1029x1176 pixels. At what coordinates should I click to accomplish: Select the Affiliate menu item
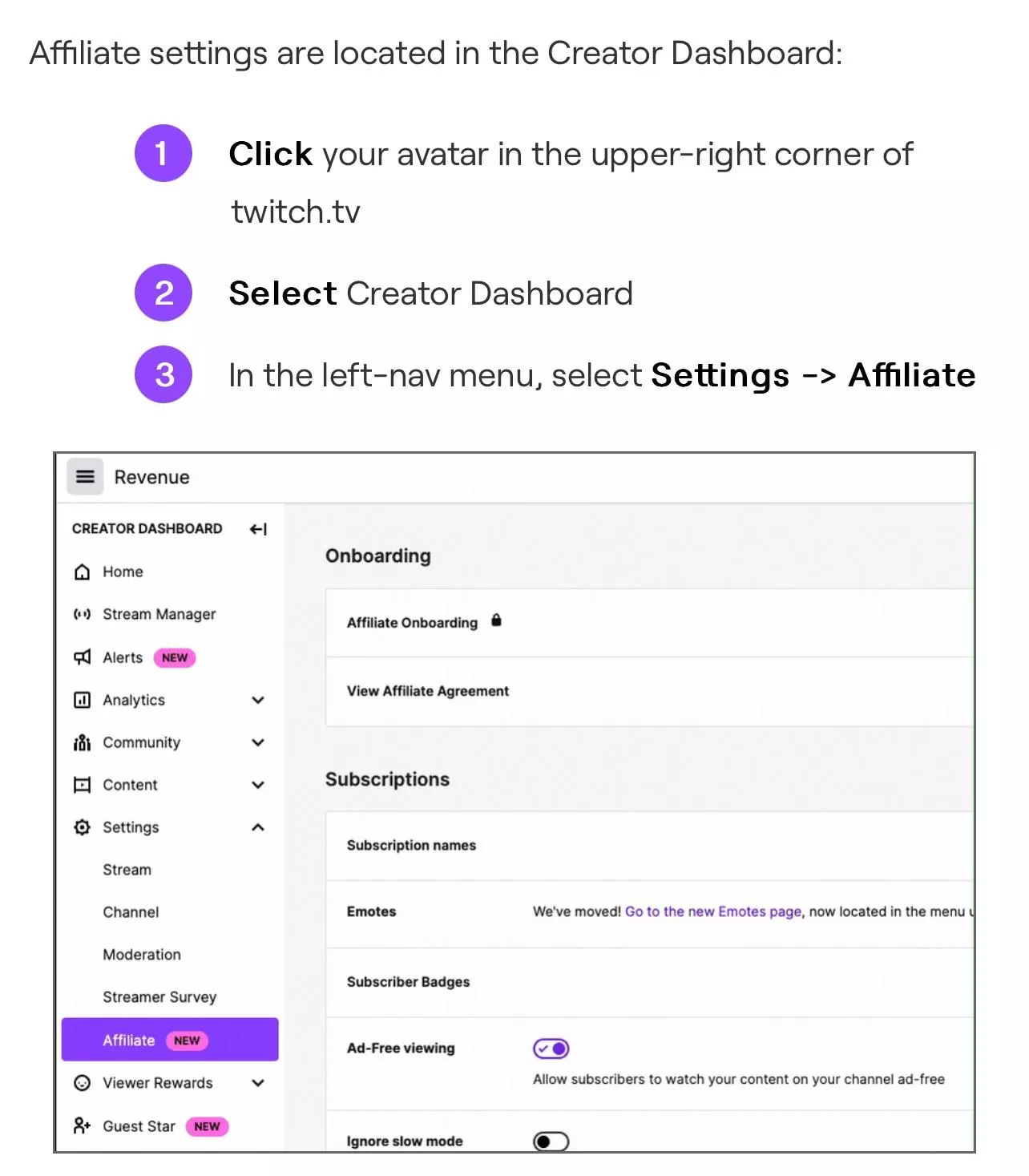pos(129,1040)
